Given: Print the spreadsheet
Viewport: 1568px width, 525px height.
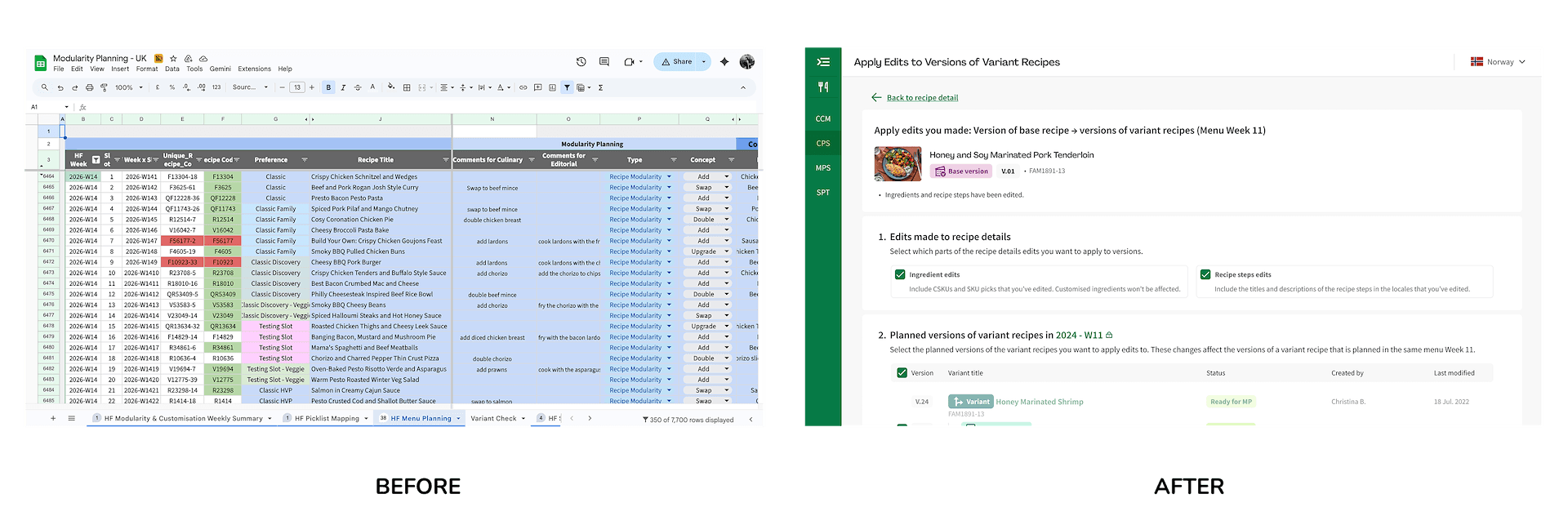Looking at the screenshot, I should point(90,87).
